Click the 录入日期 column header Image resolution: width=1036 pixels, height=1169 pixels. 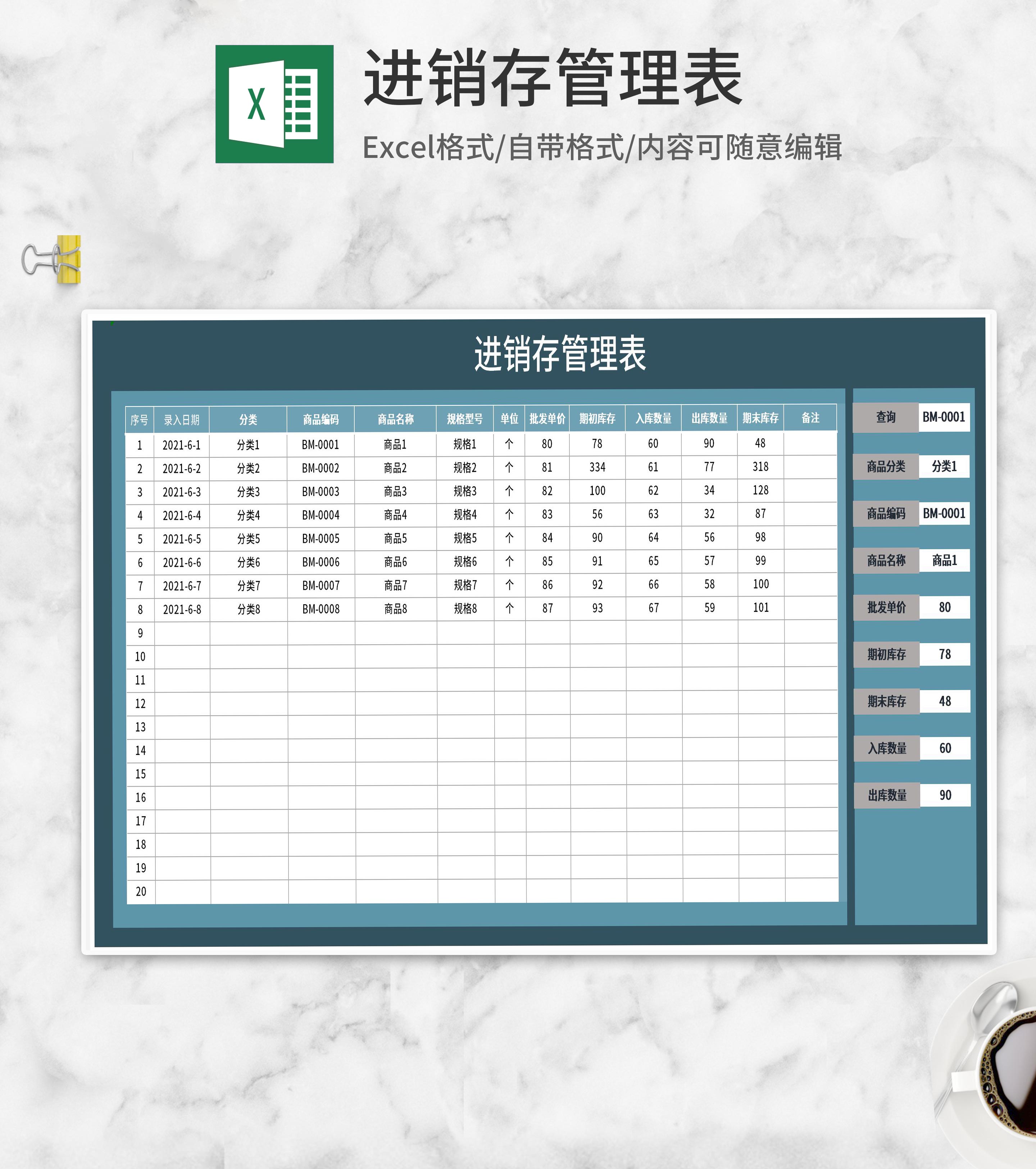click(x=182, y=419)
